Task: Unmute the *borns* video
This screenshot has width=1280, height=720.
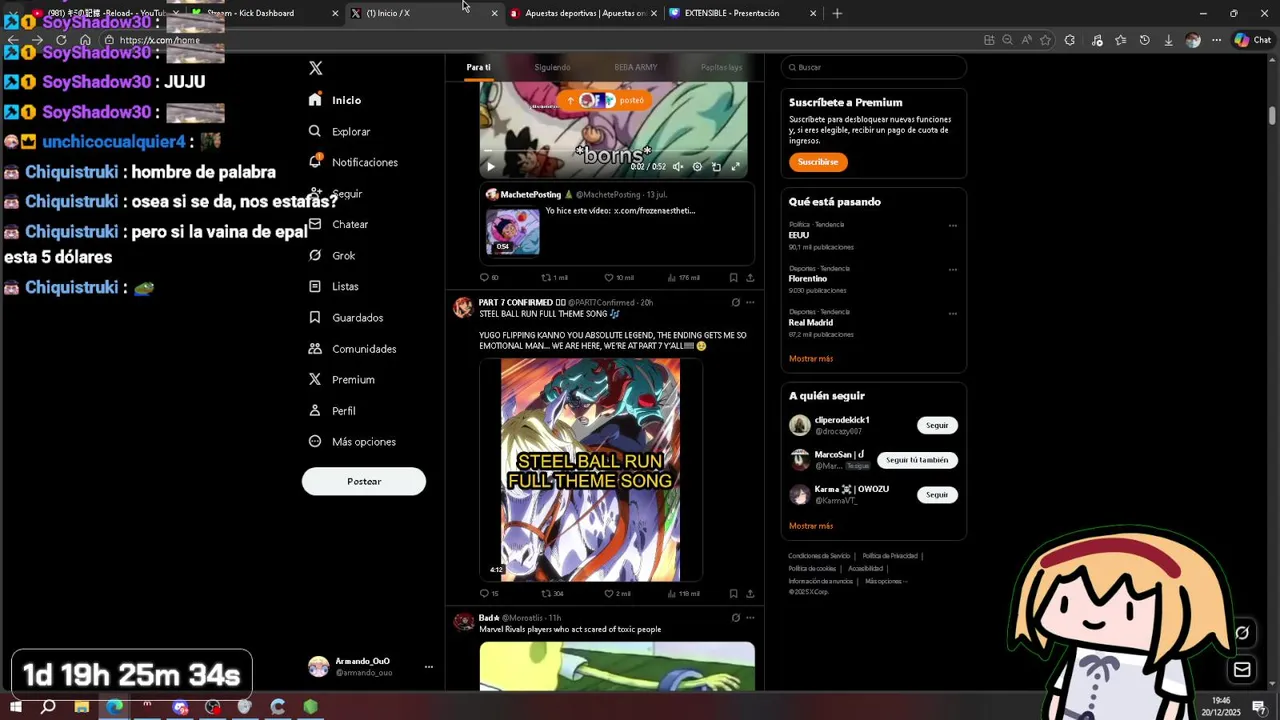Action: coord(678,167)
